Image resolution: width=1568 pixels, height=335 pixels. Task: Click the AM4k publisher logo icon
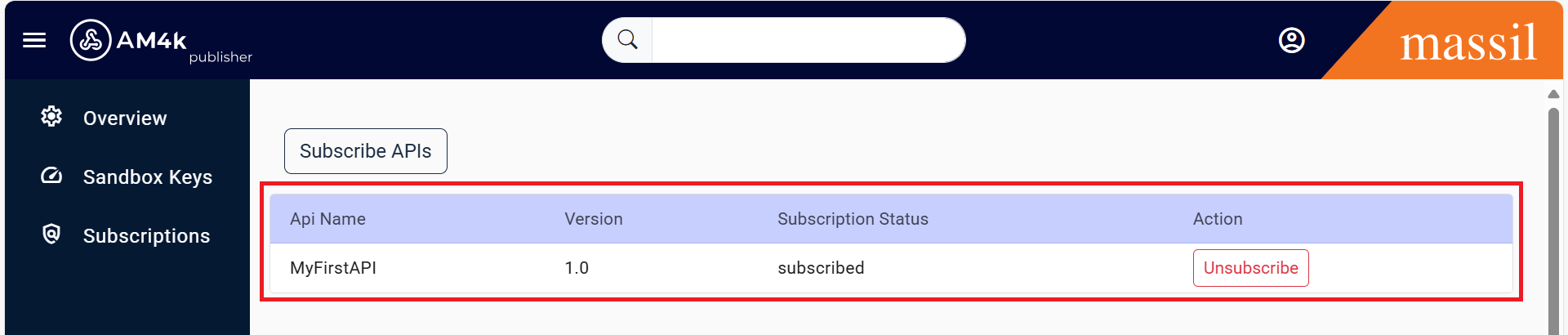(90, 40)
